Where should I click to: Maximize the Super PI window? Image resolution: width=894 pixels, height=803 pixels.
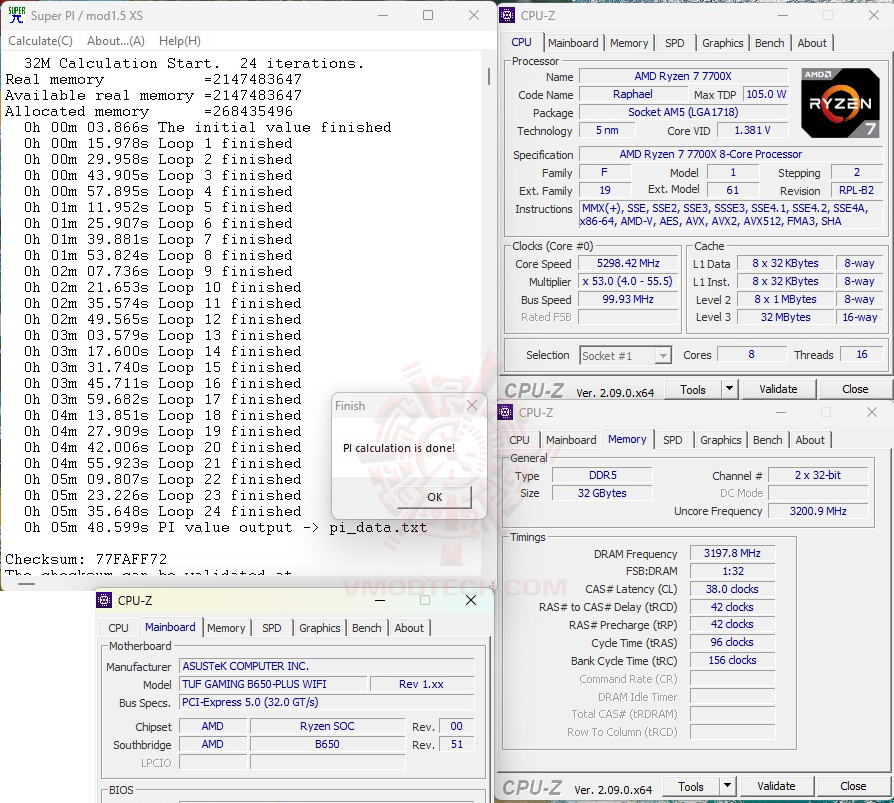coord(428,15)
